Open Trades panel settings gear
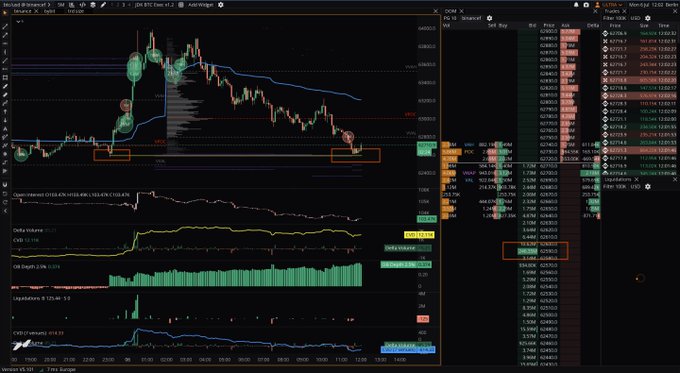Viewport: 680px width, 373px height. point(647,18)
